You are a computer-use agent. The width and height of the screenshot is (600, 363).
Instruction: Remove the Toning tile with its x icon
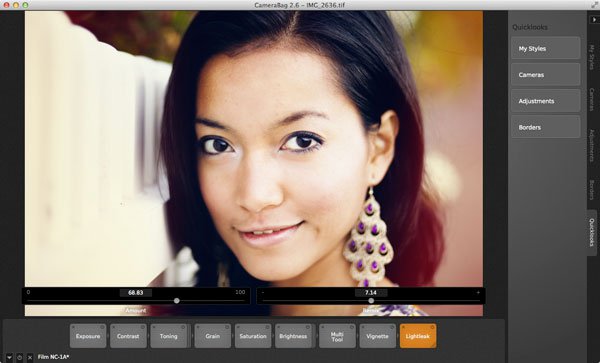point(154,327)
